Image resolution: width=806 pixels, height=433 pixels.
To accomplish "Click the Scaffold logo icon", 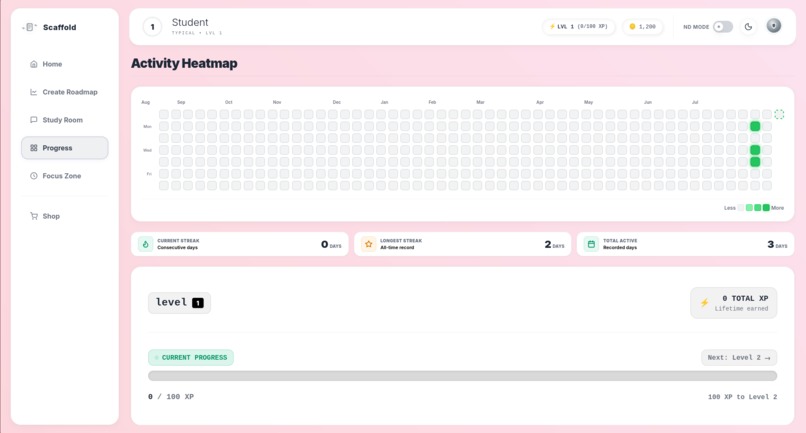I will click(30, 27).
